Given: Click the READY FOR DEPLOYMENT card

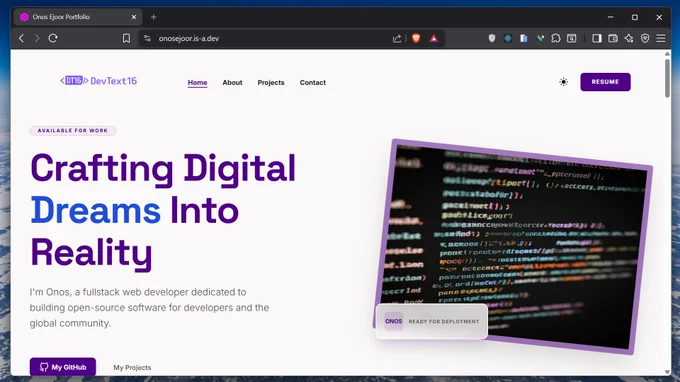Looking at the screenshot, I should [432, 321].
